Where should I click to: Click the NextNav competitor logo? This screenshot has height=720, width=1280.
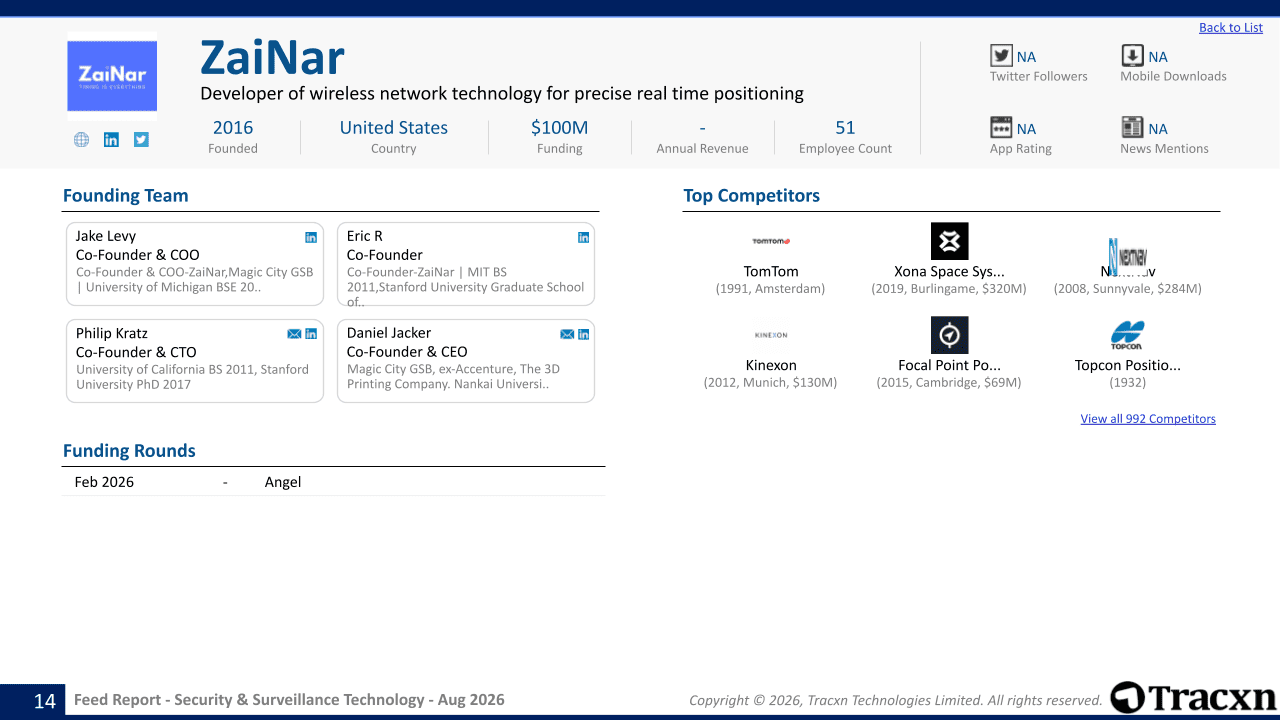(1128, 256)
